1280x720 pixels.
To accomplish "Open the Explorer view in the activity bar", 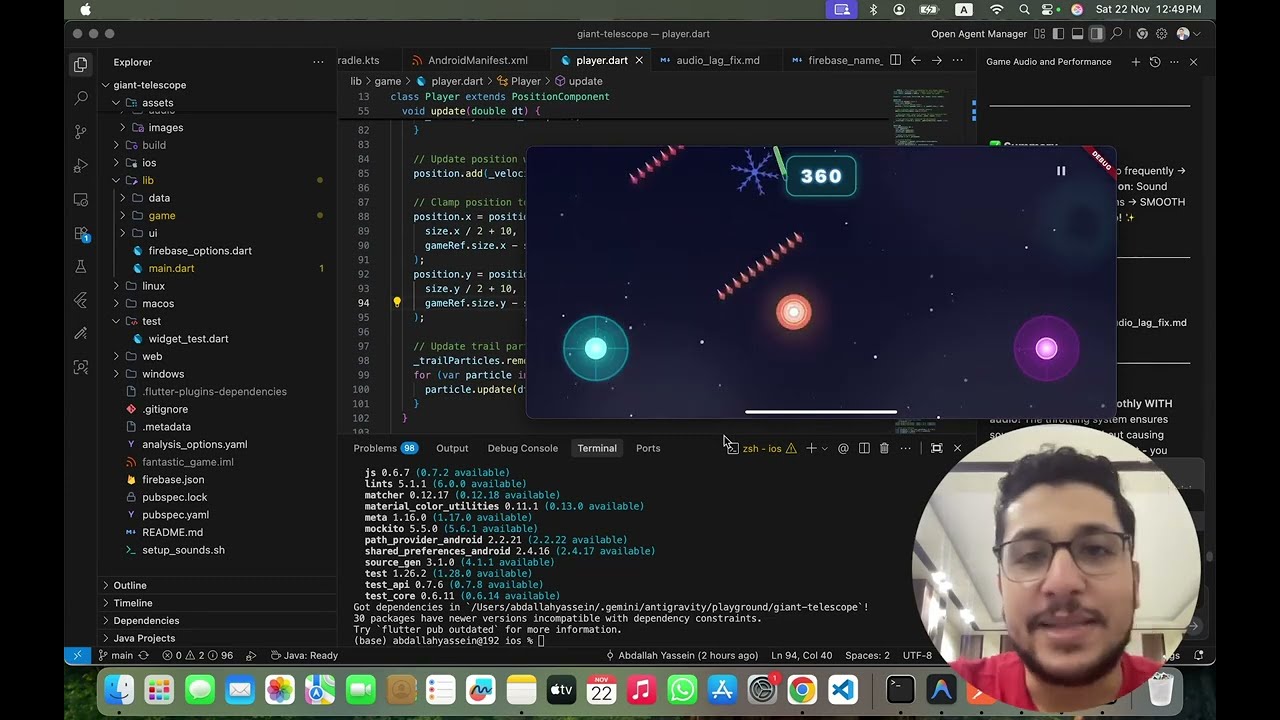I will pos(81,65).
